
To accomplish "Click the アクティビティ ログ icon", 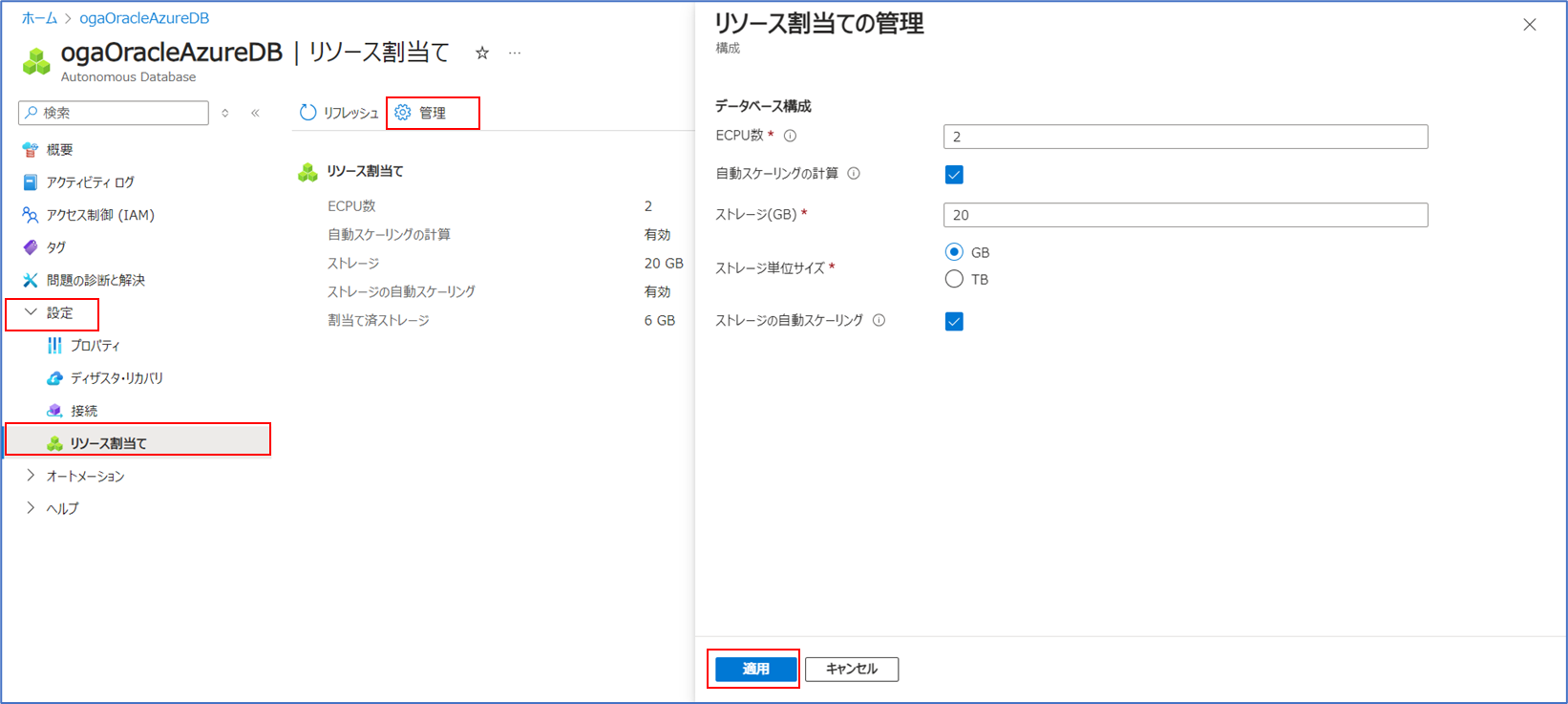I will point(31,182).
